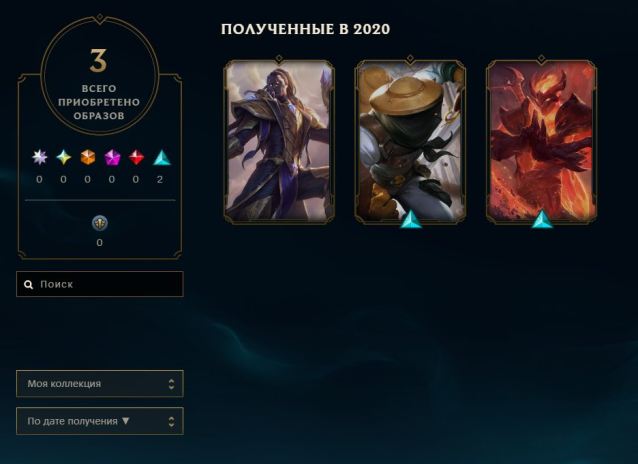This screenshot has height=464, width=638.
Task: Click the teal gem under the fiery skin
Action: 542,219
